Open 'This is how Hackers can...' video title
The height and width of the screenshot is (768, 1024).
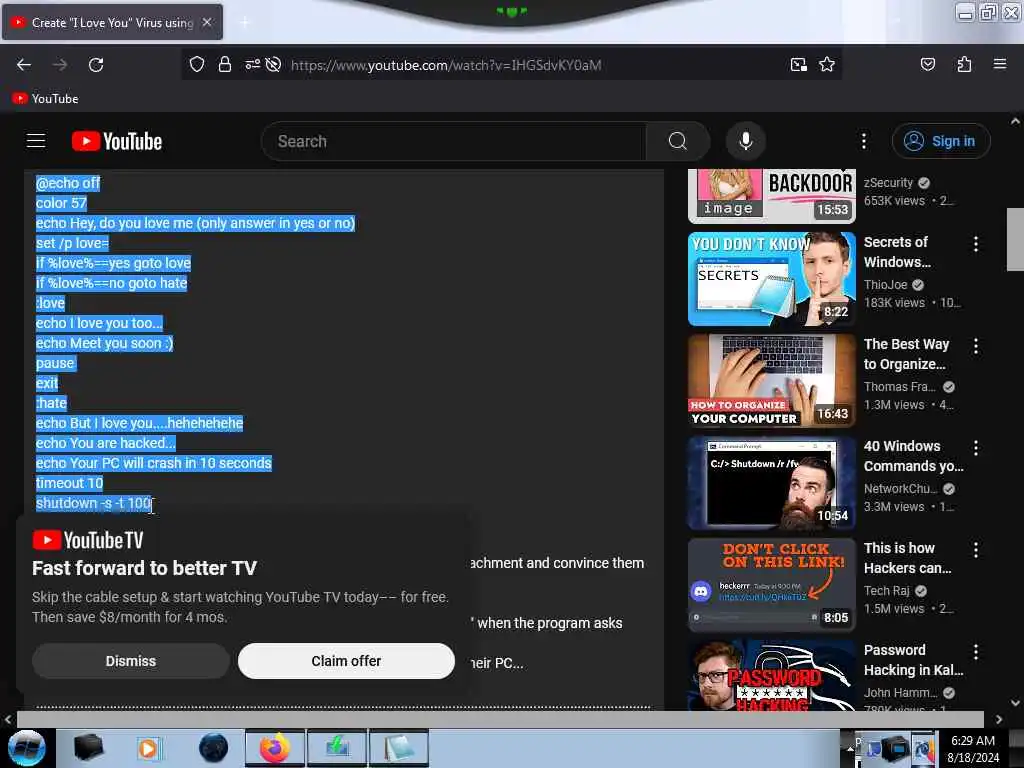(907, 558)
